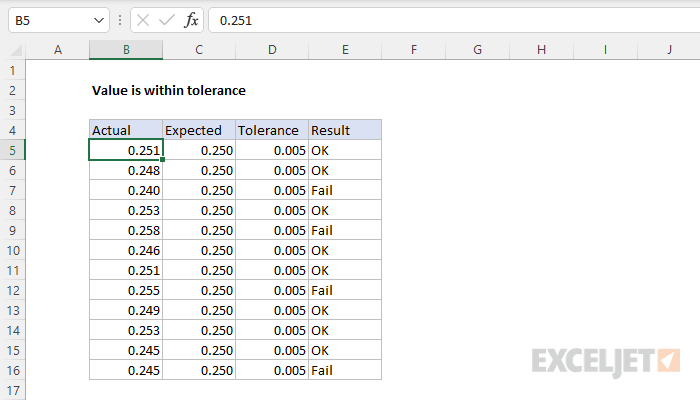This screenshot has height=400, width=700.
Task: Click the Insert Function fx icon
Action: point(191,20)
